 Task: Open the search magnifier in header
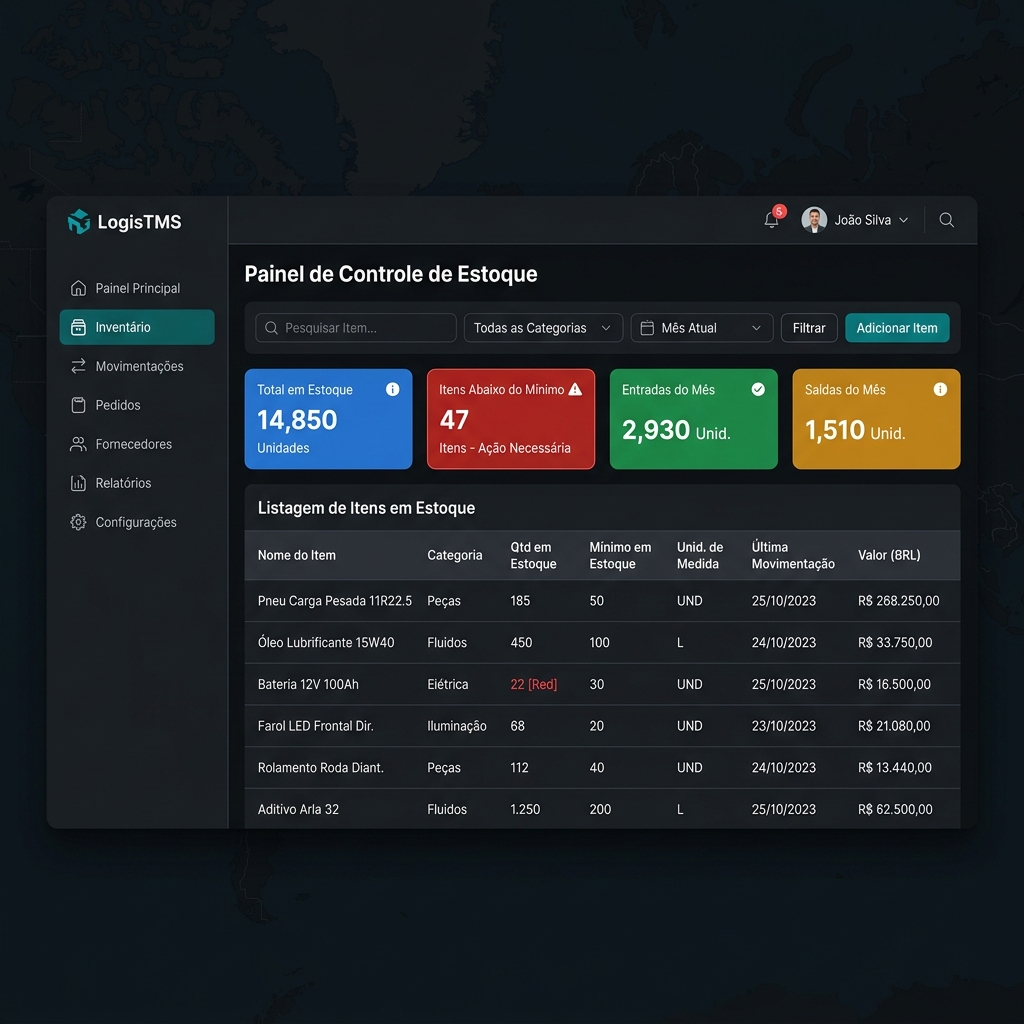pos(946,220)
